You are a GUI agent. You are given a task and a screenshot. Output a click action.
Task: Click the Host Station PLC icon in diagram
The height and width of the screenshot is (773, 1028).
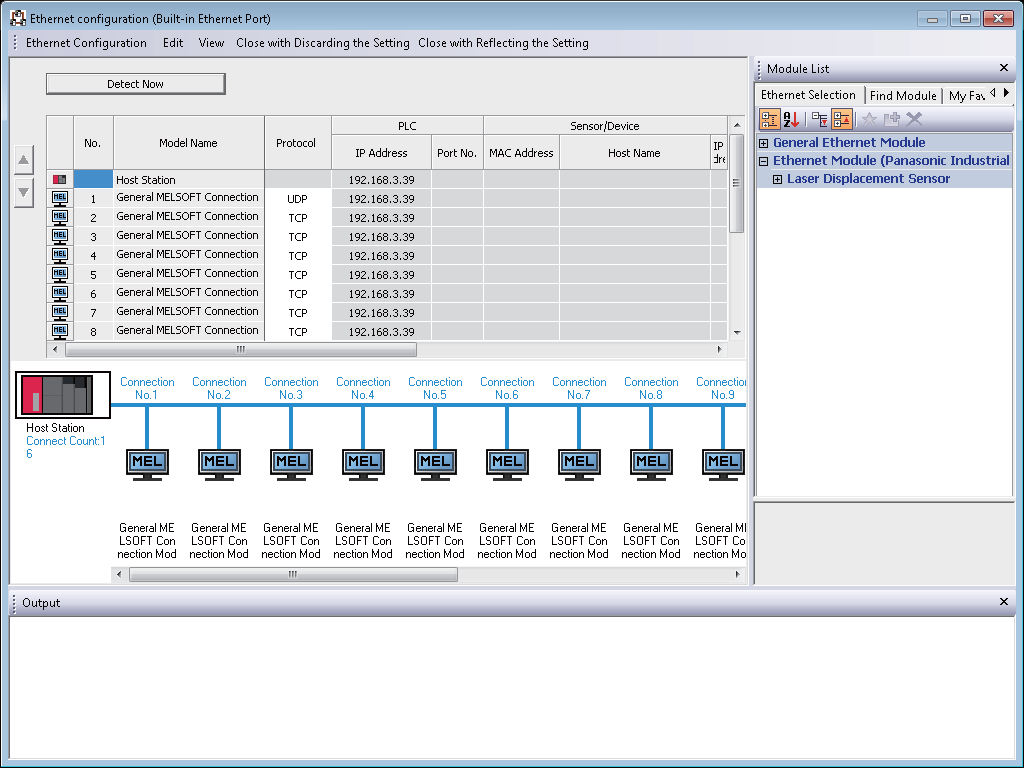click(x=63, y=395)
